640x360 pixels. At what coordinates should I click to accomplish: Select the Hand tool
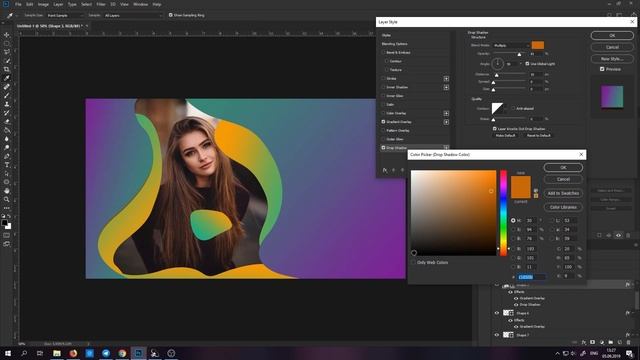pyautogui.click(x=7, y=191)
